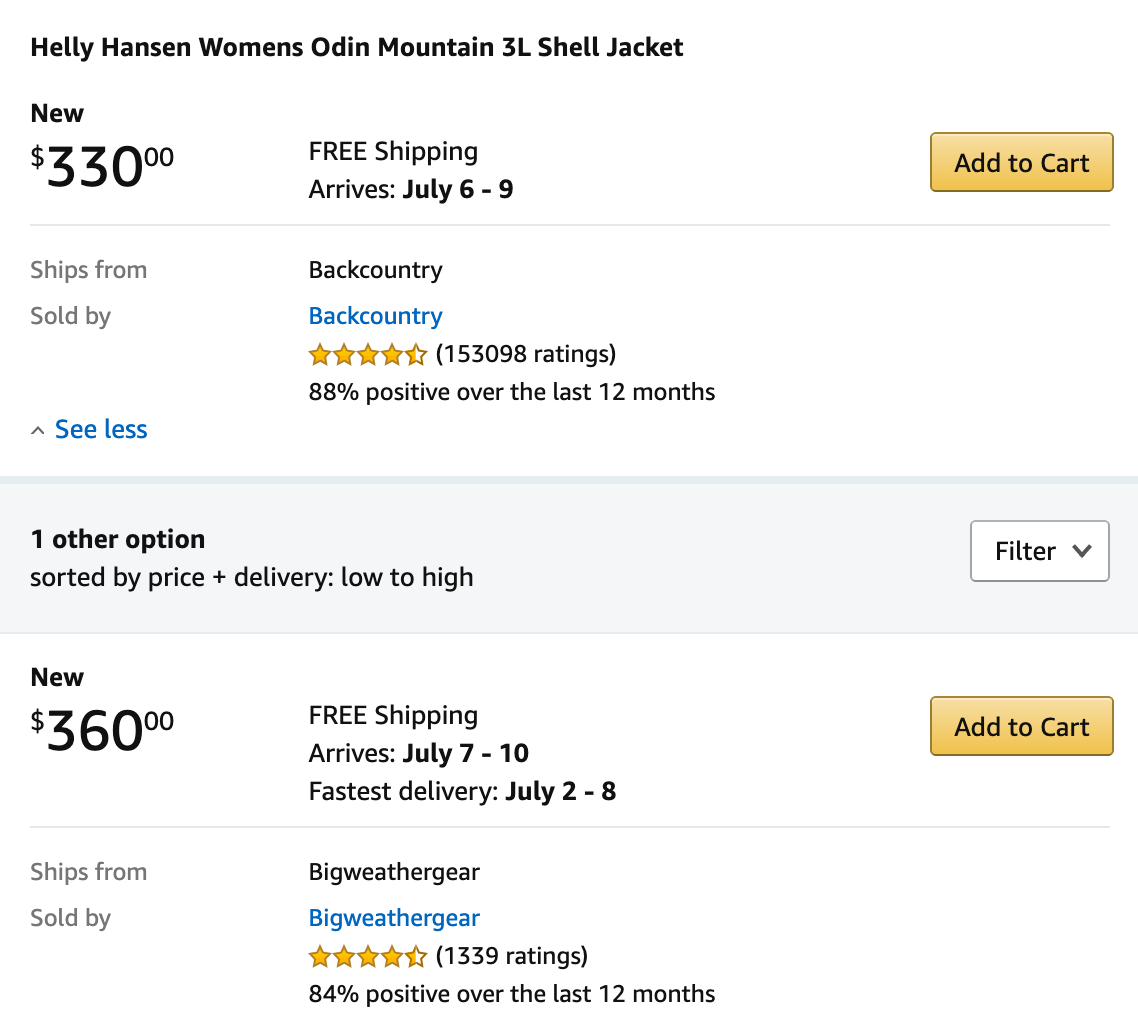The width and height of the screenshot is (1138, 1032).
Task: Click Backcountry's 88% positive feedback text
Action: (x=511, y=391)
